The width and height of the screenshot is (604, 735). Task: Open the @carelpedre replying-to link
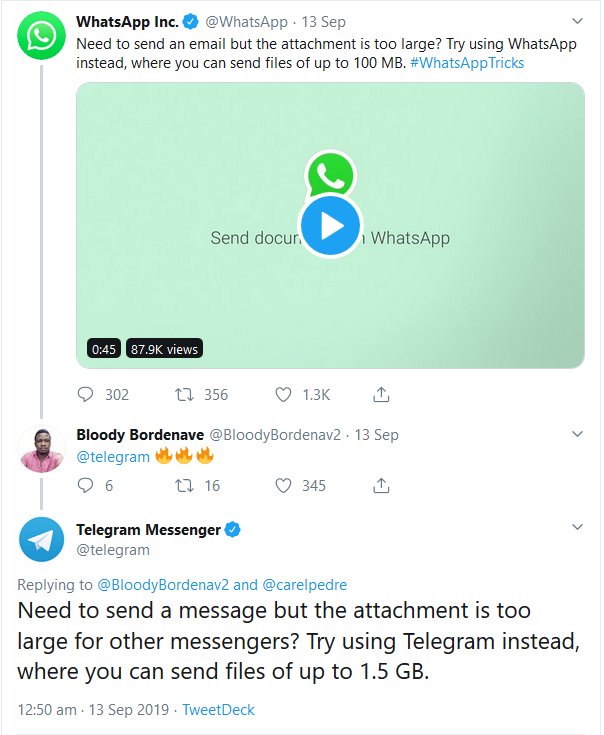point(305,584)
